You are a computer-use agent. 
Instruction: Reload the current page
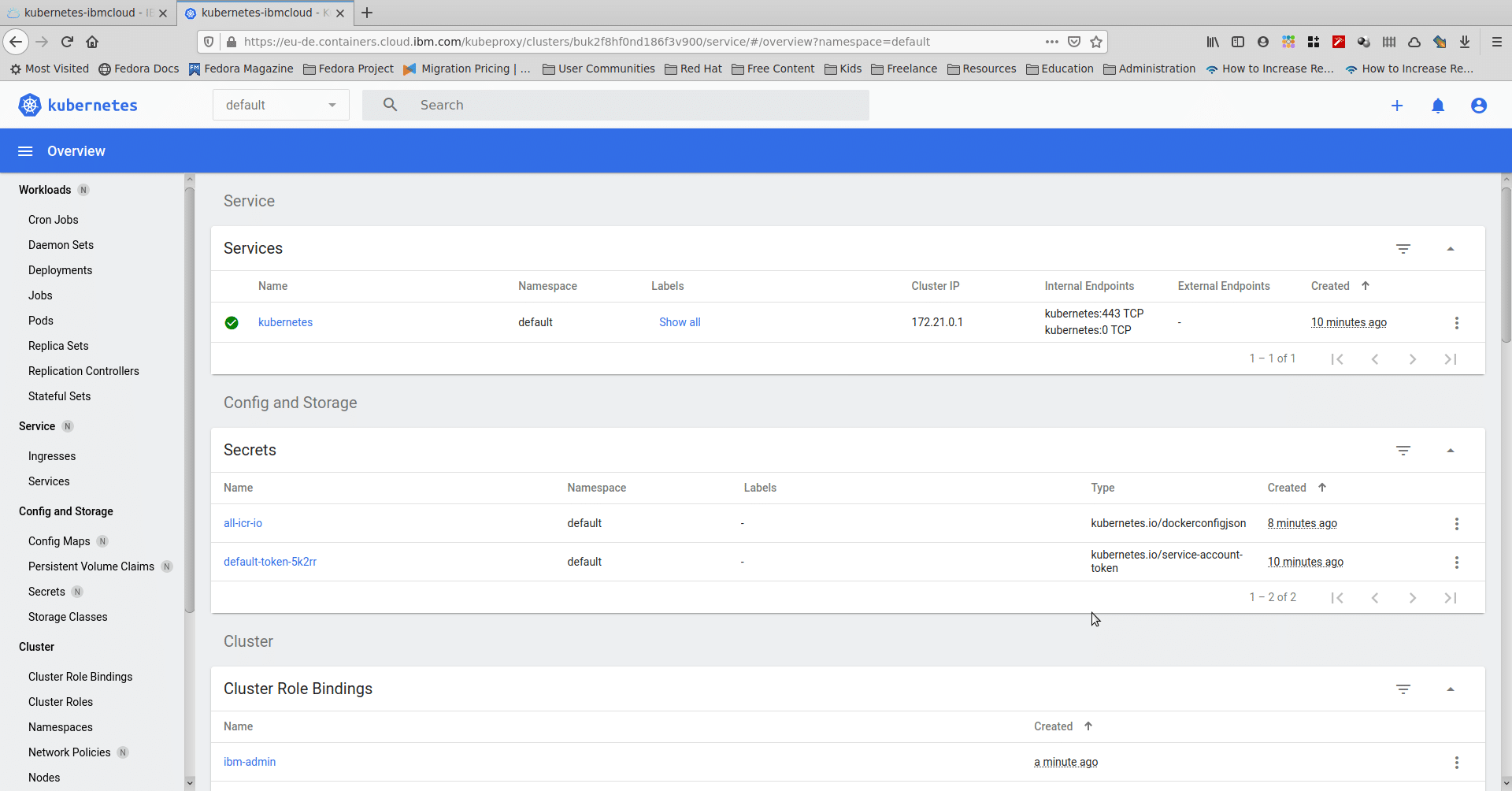point(67,42)
